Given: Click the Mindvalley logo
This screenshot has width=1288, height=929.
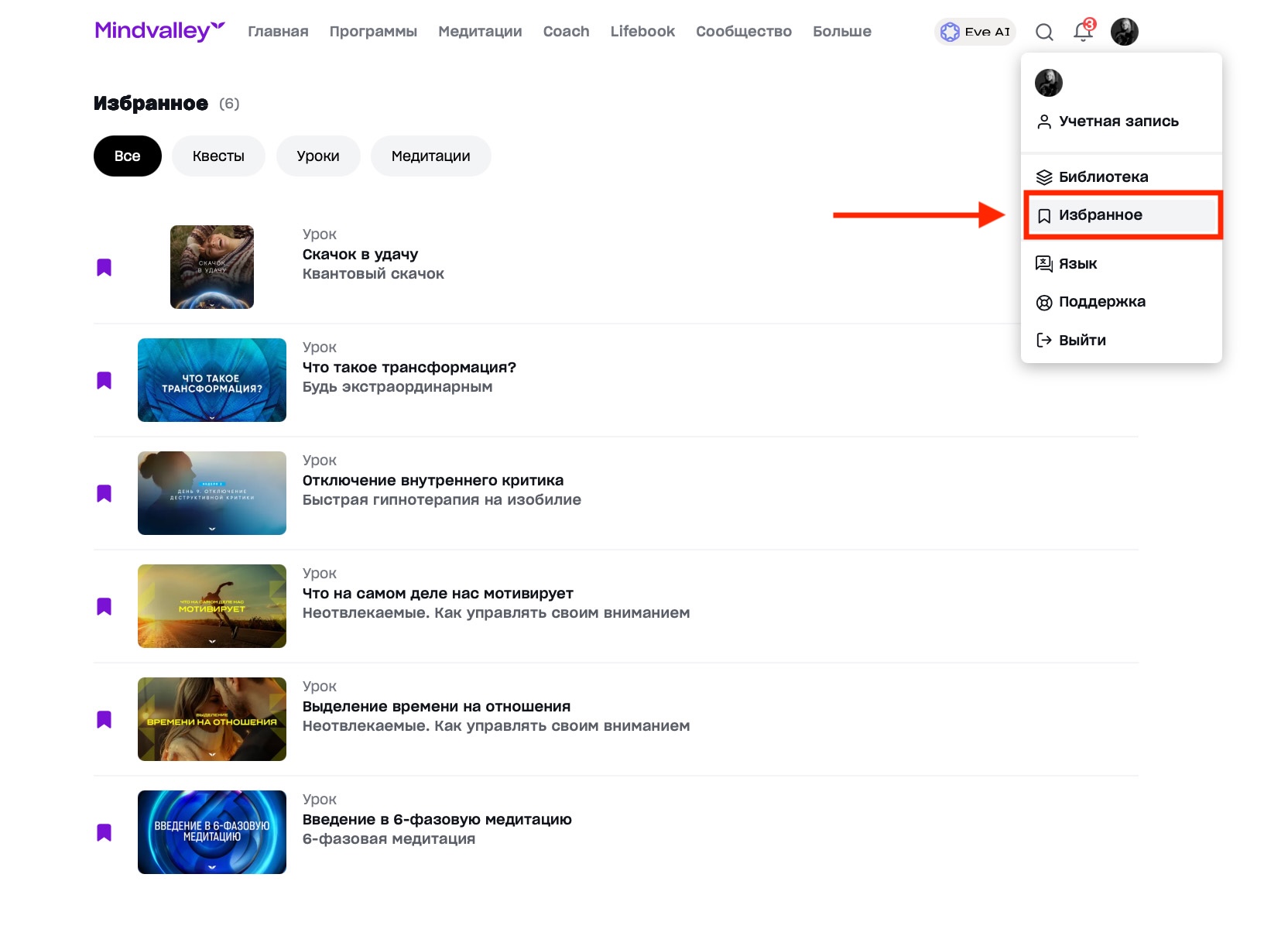Looking at the screenshot, I should [x=159, y=31].
